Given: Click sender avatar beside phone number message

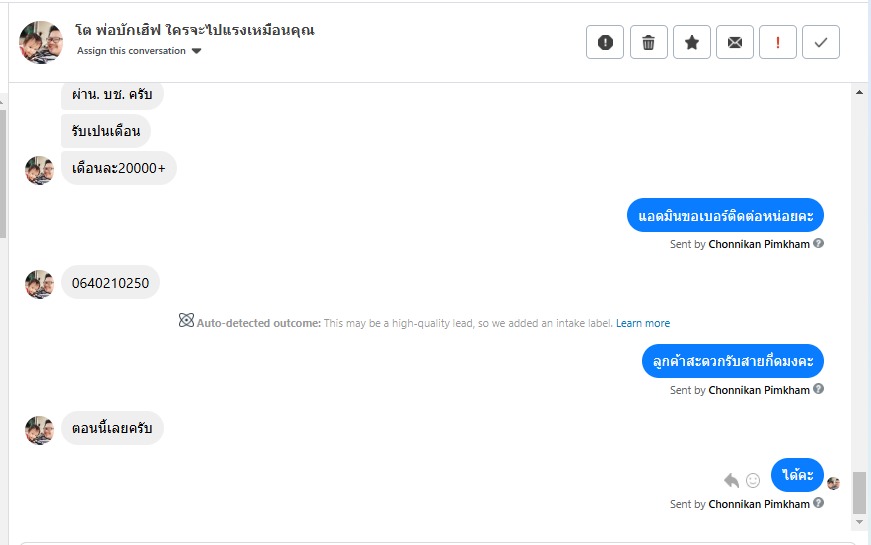Looking at the screenshot, I should (39, 284).
